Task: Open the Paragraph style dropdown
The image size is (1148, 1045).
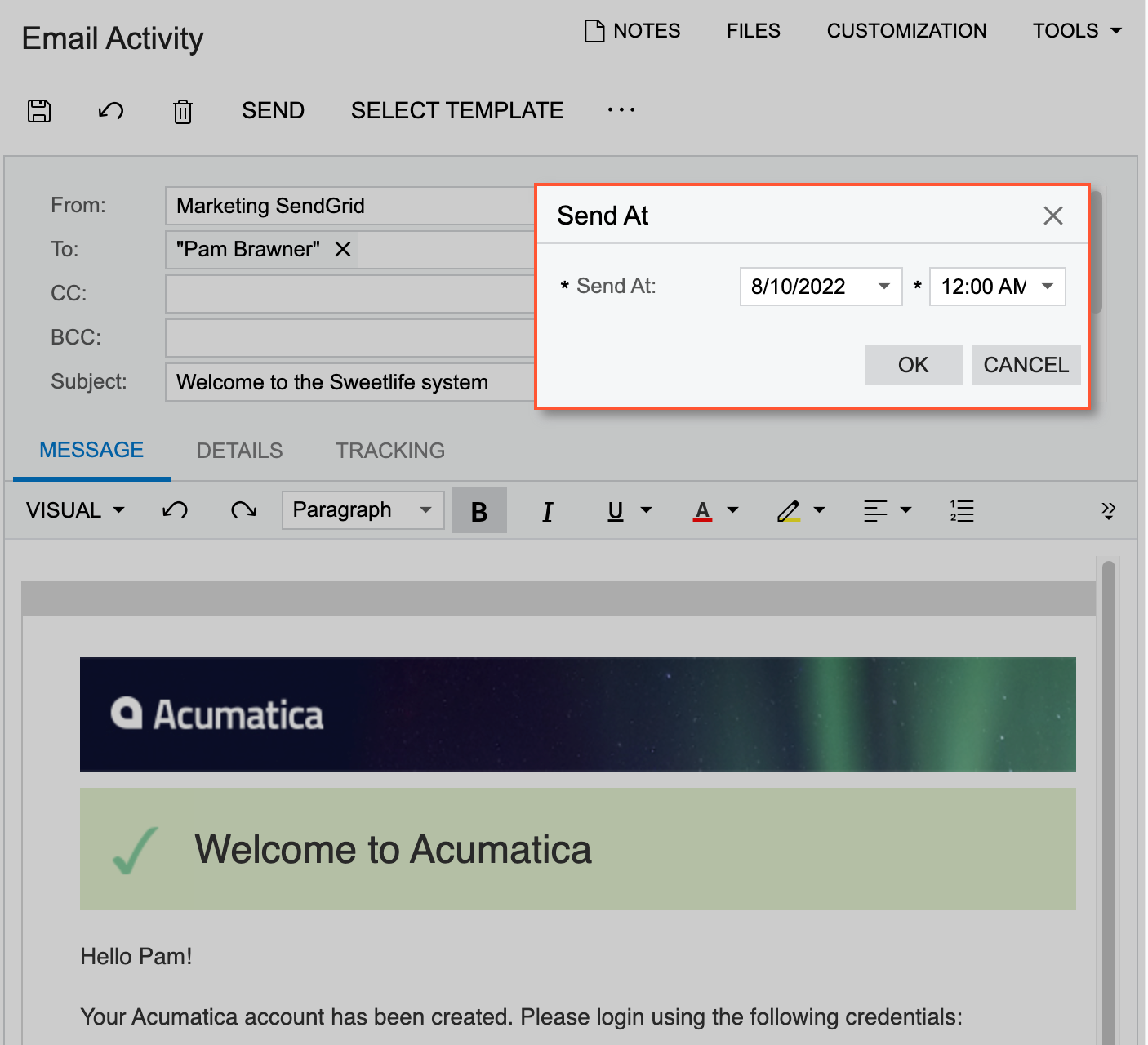Action: pyautogui.click(x=362, y=509)
